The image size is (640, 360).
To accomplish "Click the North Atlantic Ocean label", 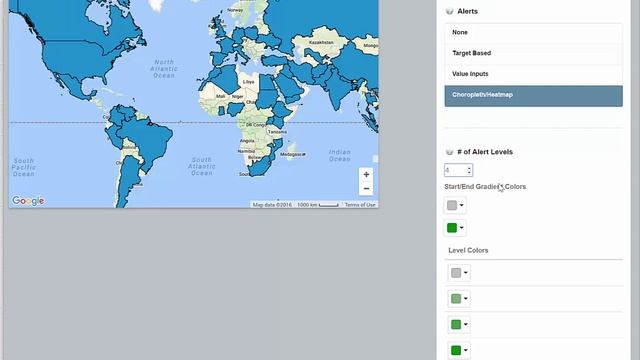I will pyautogui.click(x=164, y=69).
